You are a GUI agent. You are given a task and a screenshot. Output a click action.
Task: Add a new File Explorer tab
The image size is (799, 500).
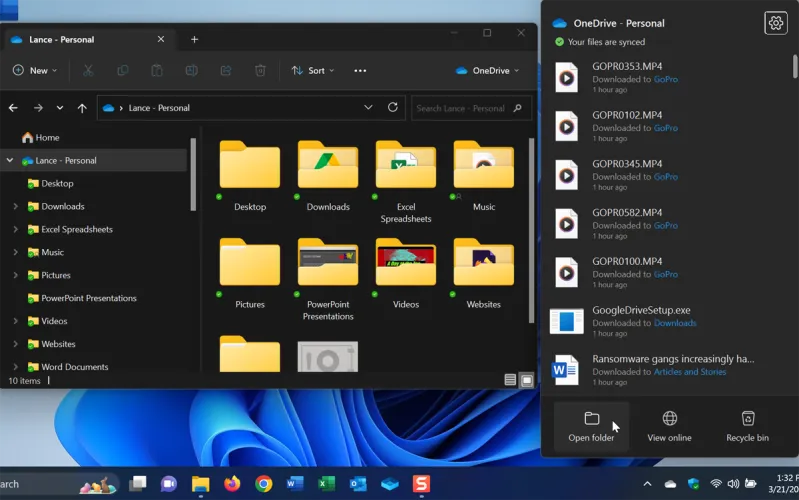(x=194, y=40)
